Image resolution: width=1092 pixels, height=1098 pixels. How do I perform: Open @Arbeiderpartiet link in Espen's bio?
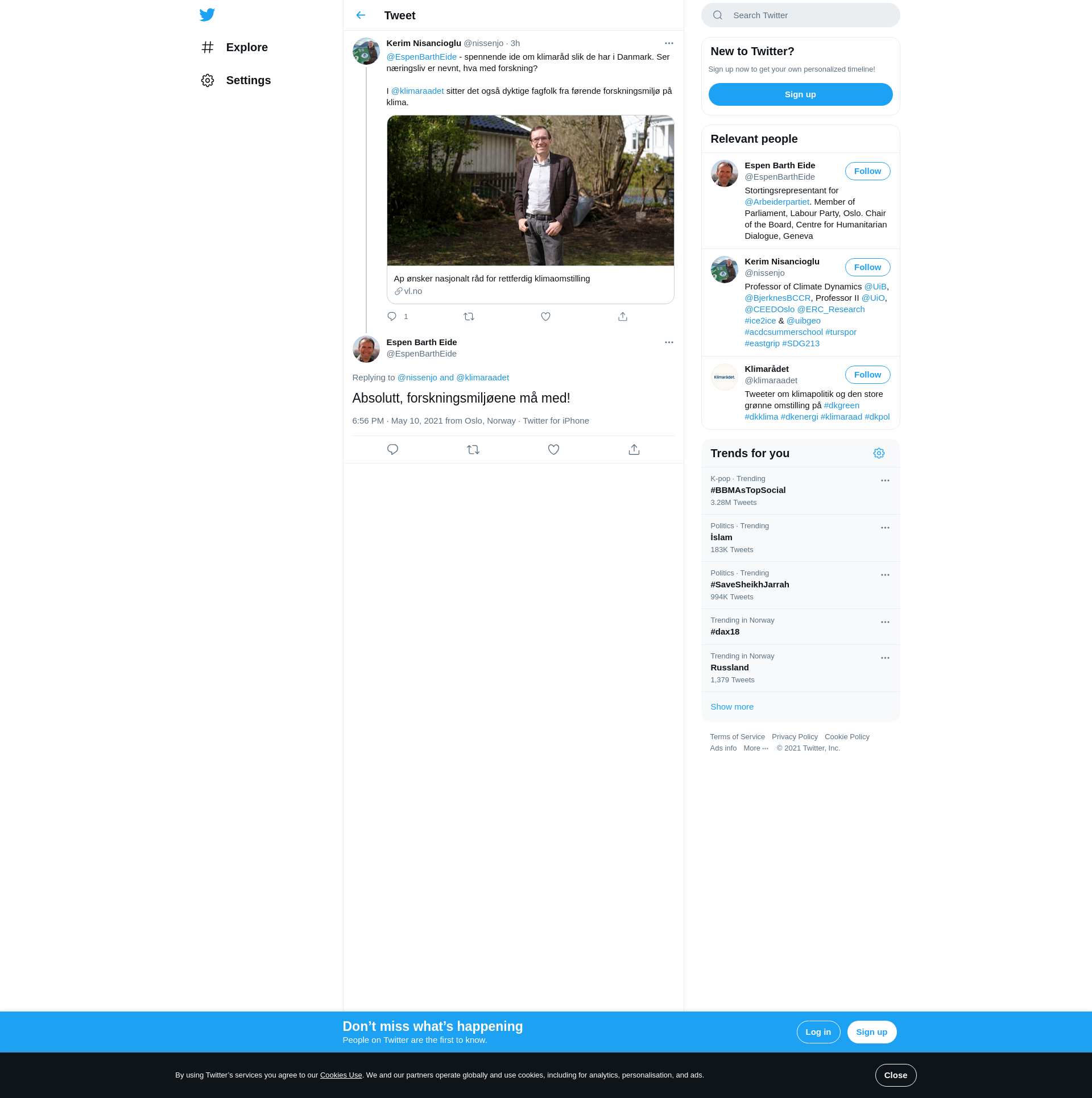(777, 202)
